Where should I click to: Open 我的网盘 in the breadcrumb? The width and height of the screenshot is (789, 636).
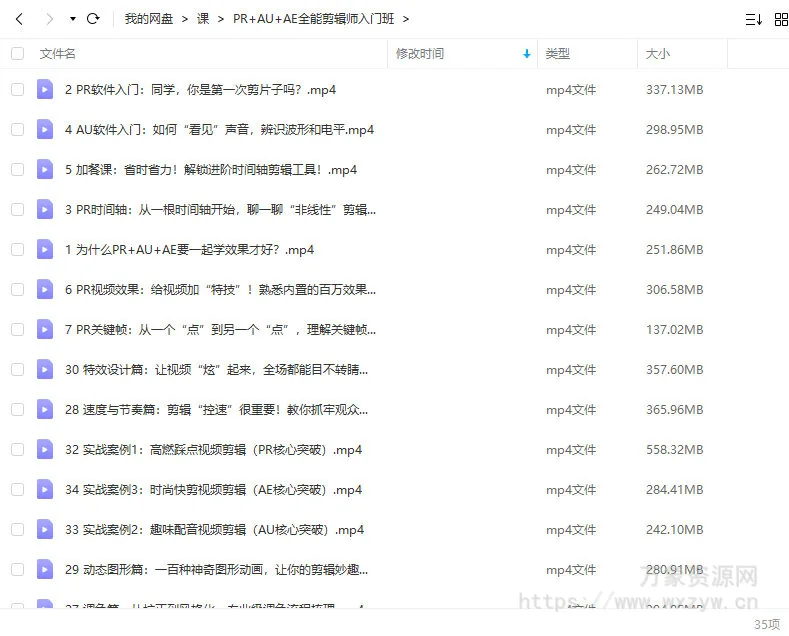[148, 19]
